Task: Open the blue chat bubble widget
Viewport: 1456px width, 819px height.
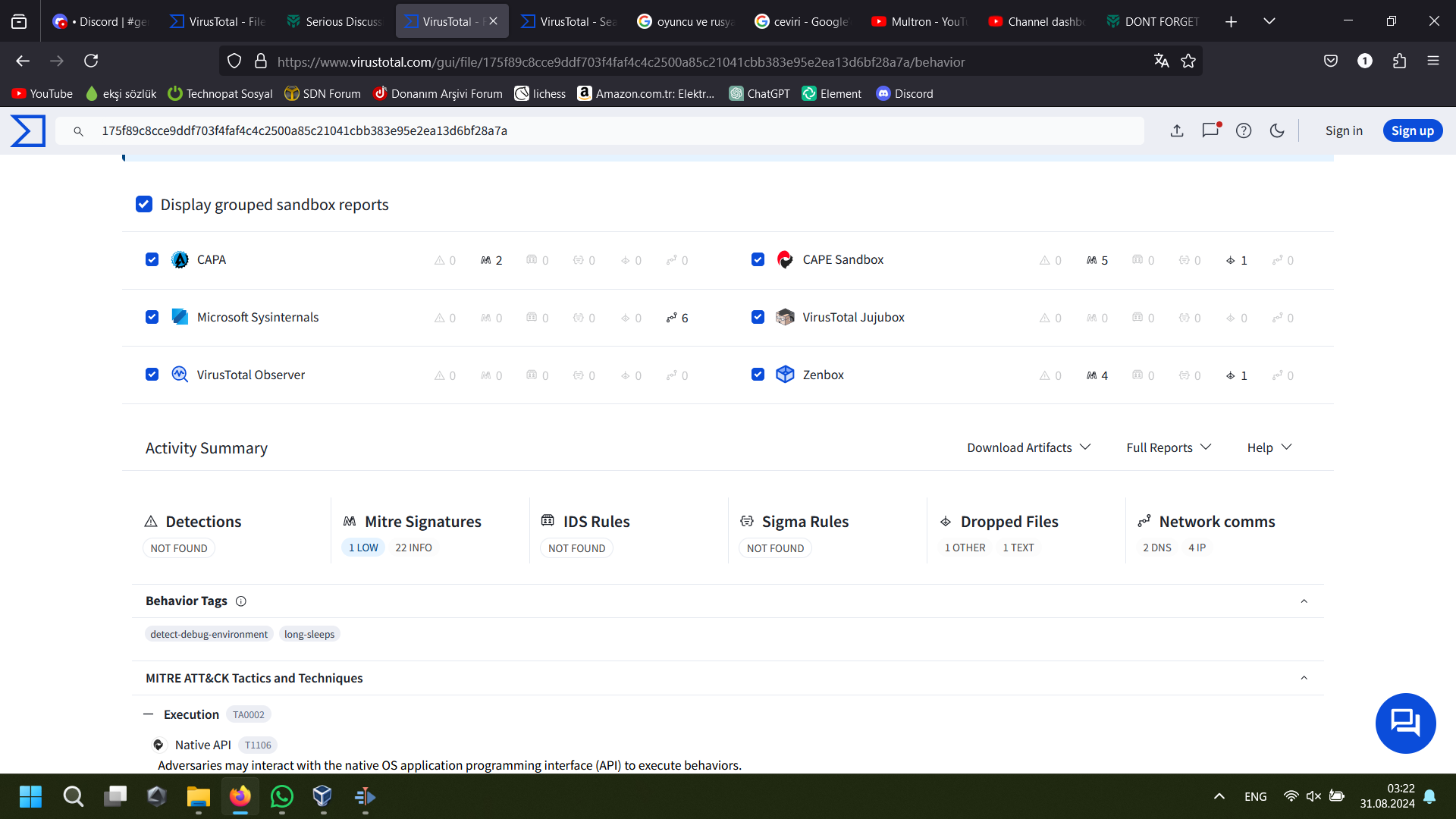Action: [1405, 723]
